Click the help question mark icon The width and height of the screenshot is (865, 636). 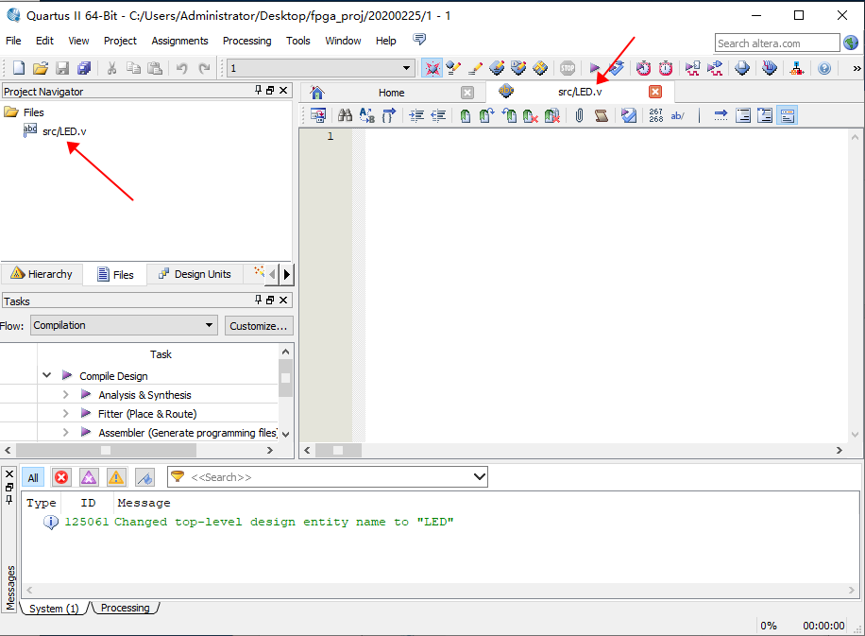(824, 68)
